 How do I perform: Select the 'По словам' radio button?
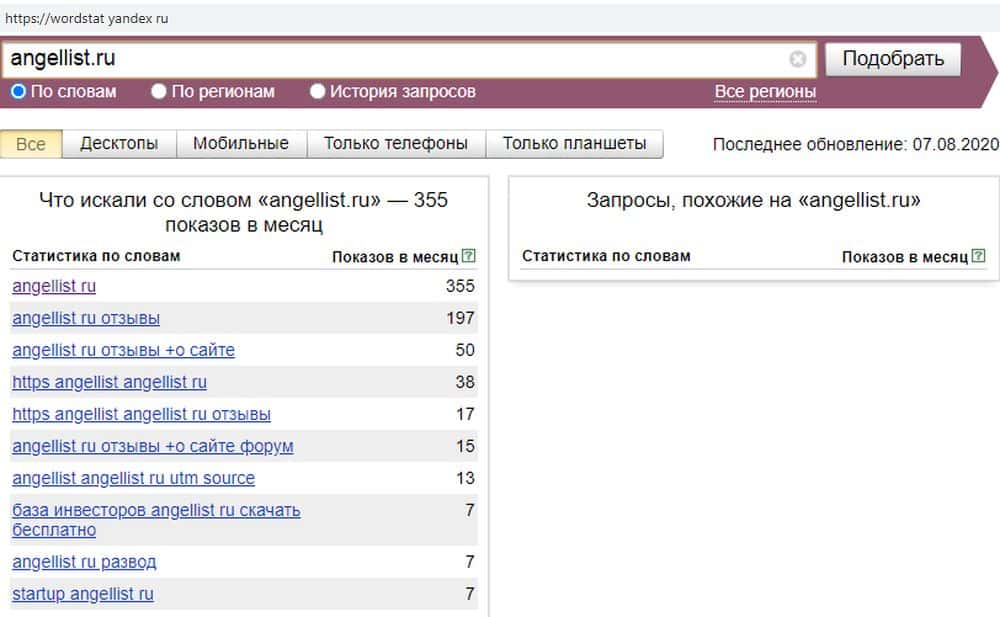[19, 92]
